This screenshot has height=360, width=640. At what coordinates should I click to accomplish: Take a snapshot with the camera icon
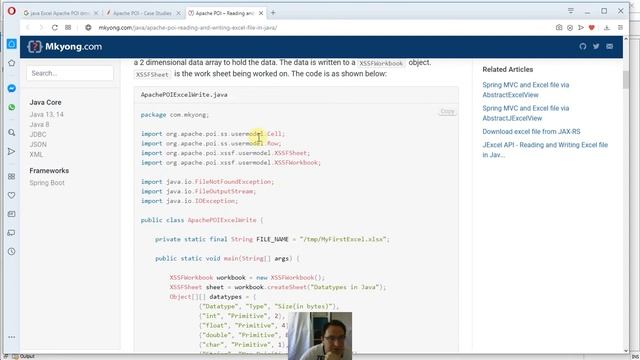559,27
